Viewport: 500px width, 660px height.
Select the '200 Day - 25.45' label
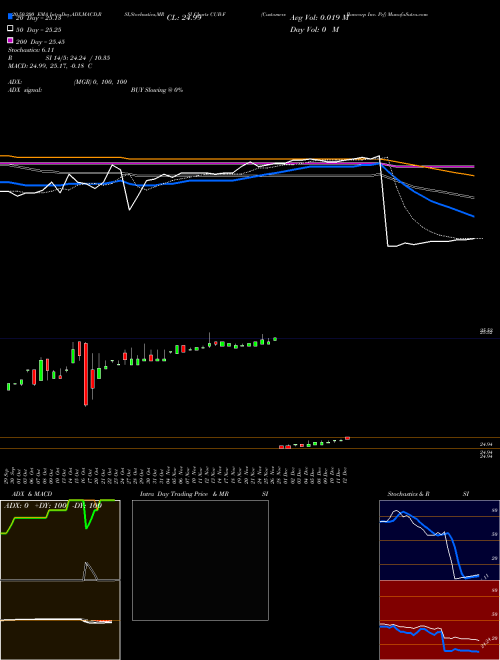click(x=40, y=42)
